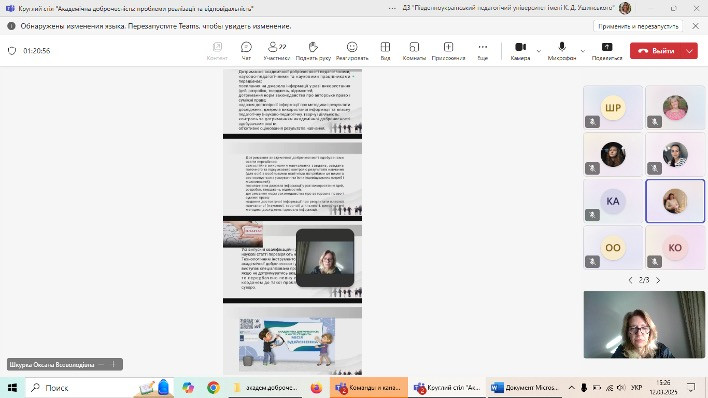Click the taskbar Поиск search box
Screen dimensions: 708x398
pos(99,388)
